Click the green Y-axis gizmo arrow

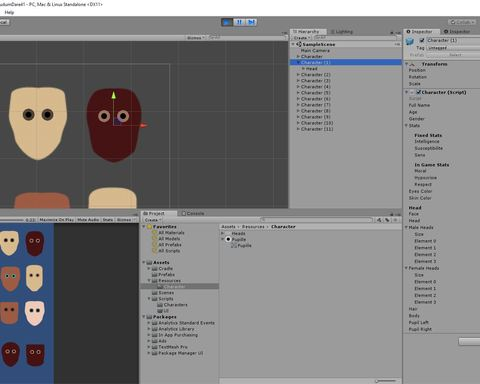114,95
